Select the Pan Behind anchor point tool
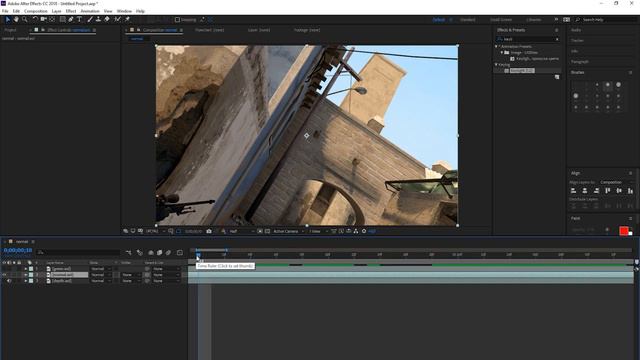The height and width of the screenshot is (360, 640). 52,19
